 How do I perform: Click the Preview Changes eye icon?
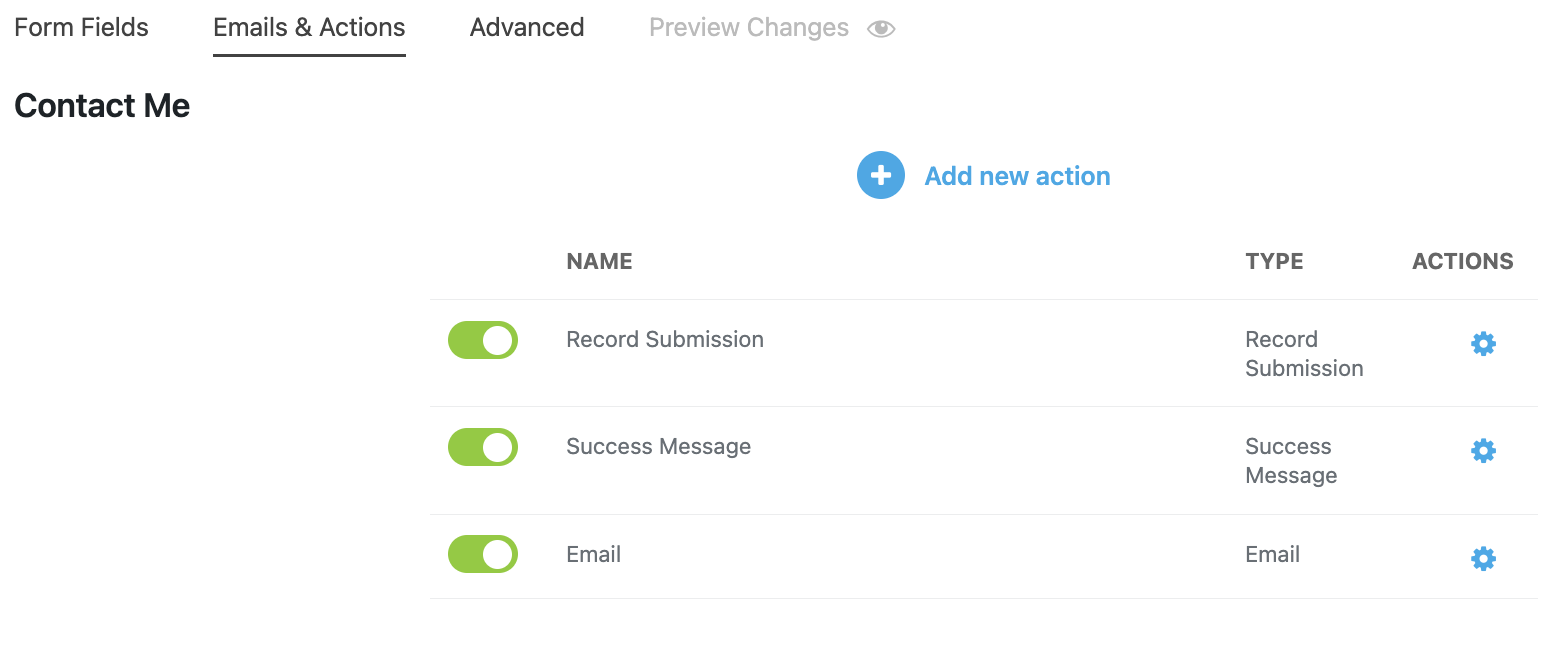881,29
